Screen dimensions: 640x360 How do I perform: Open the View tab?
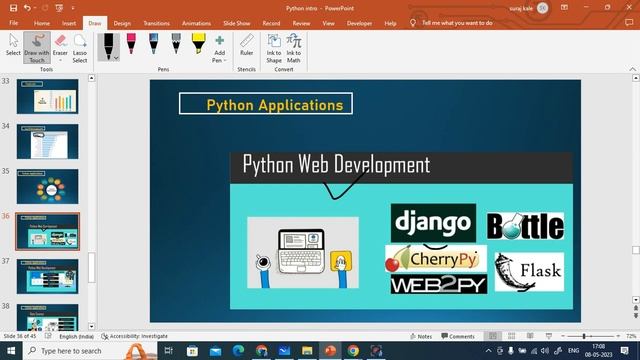pos(329,23)
